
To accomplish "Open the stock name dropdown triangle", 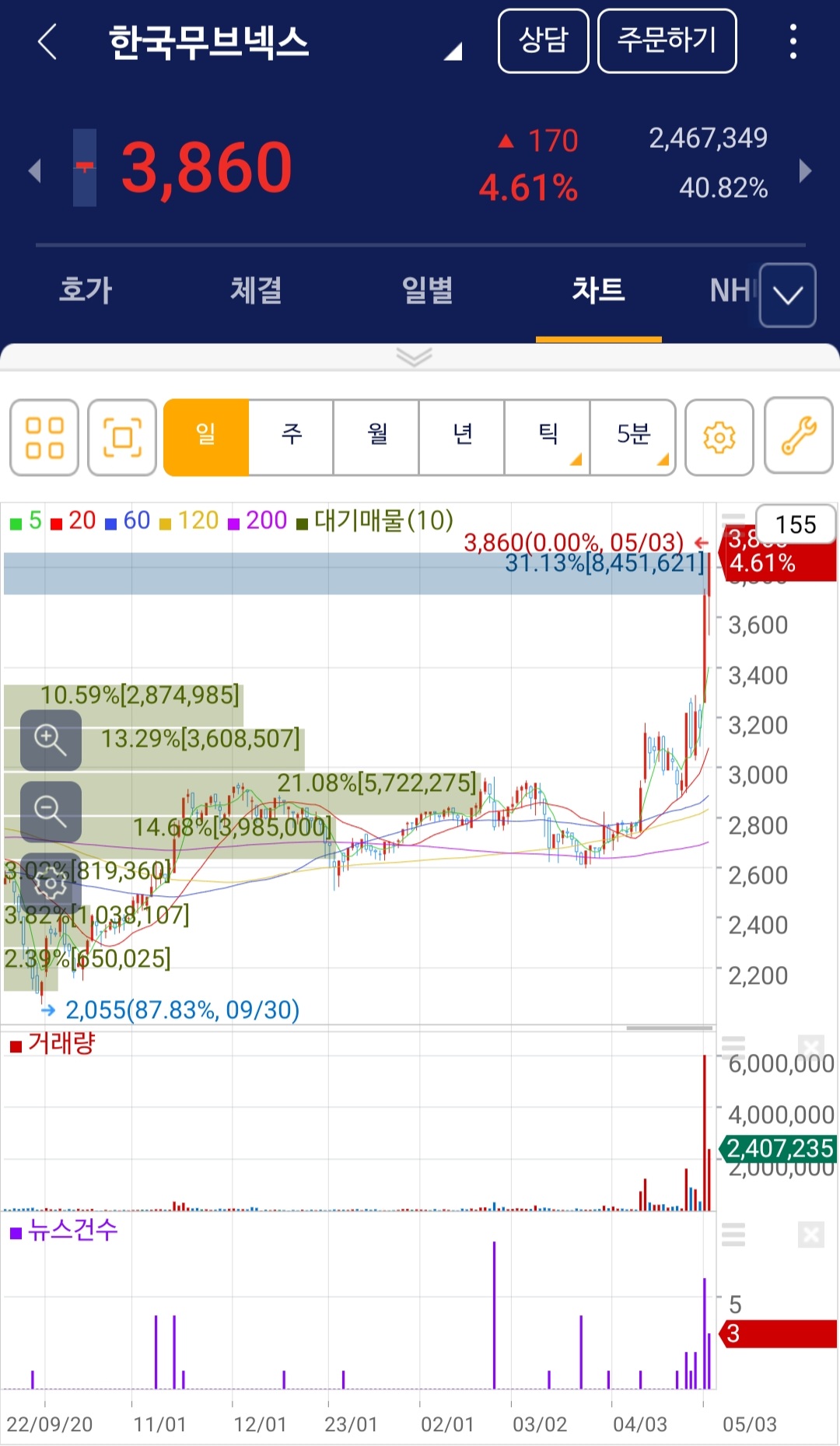I will pos(453,52).
